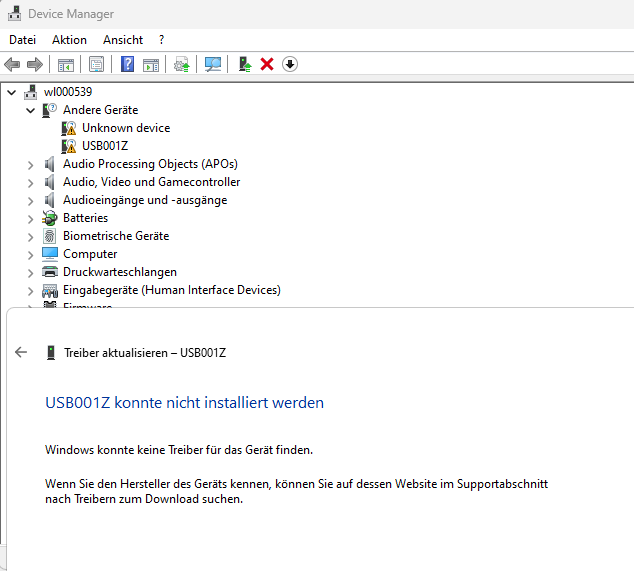Click the heading 'USB001Z konnte nicht installiert werden'
Viewport: 634px width, 571px height.
(x=184, y=403)
